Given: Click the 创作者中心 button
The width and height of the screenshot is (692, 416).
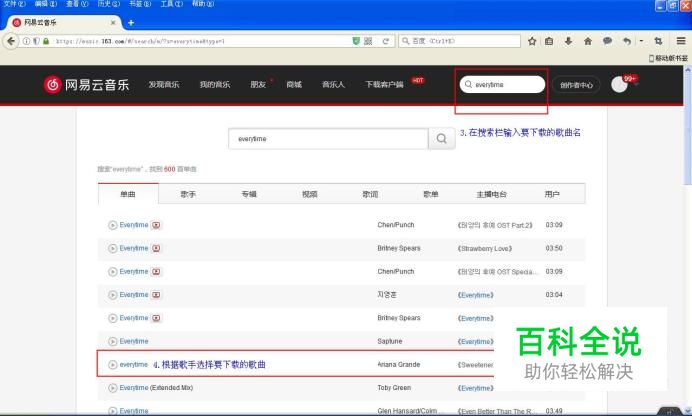Looking at the screenshot, I should click(576, 85).
